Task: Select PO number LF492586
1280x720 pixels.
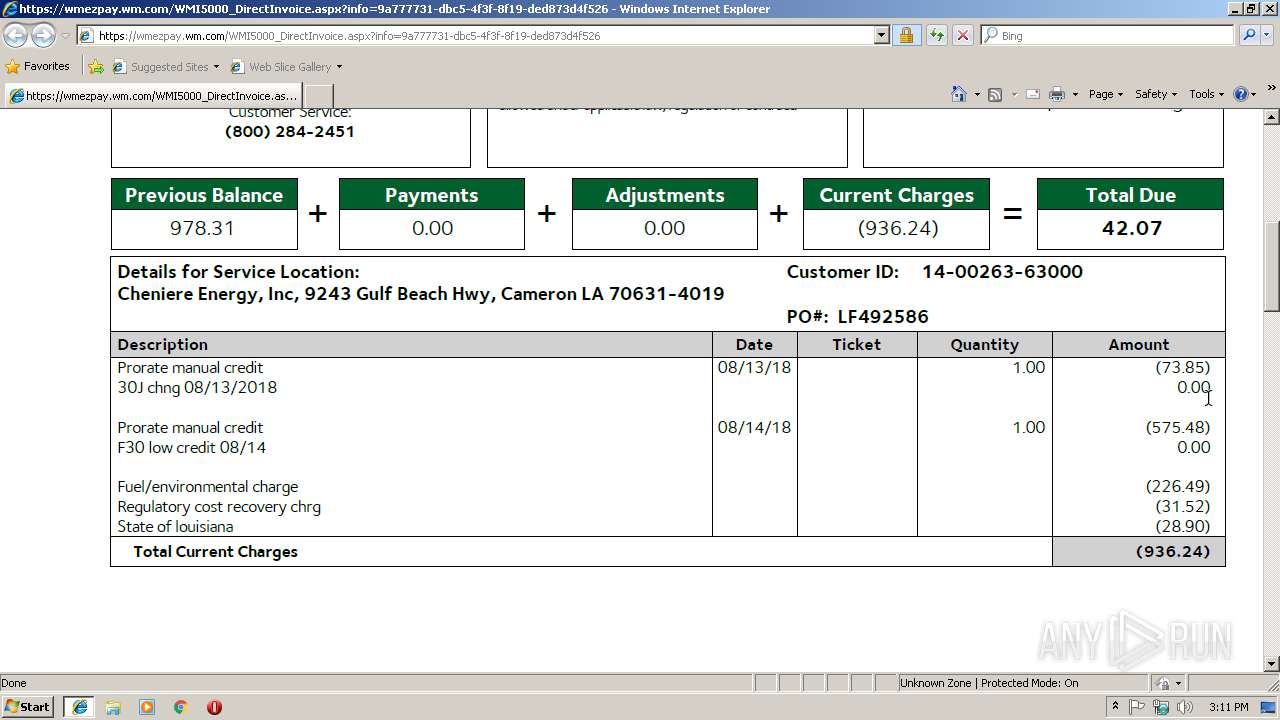Action: coord(883,317)
